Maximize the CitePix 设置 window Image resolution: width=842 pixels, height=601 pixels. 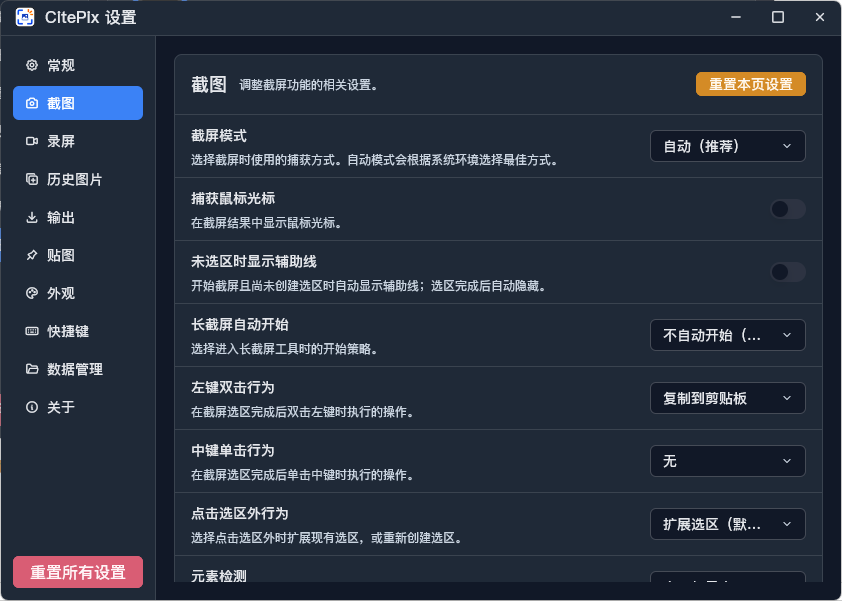(x=778, y=17)
